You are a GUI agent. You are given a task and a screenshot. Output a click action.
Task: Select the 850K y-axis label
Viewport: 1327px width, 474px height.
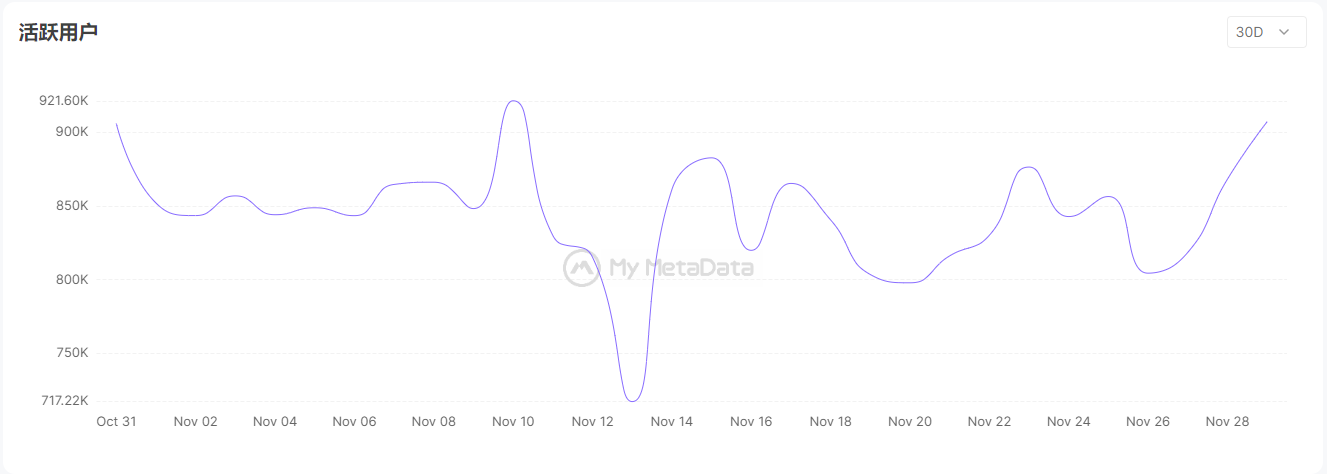point(72,206)
